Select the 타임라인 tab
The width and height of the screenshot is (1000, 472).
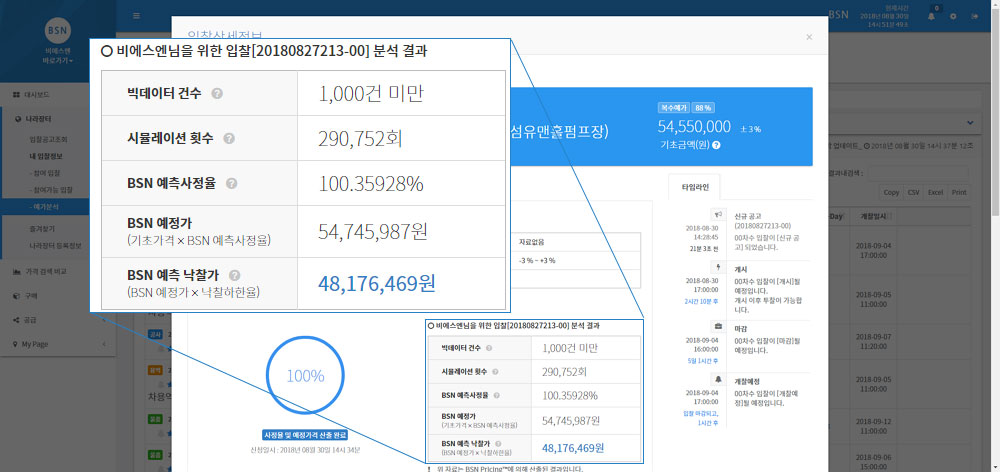point(693,186)
